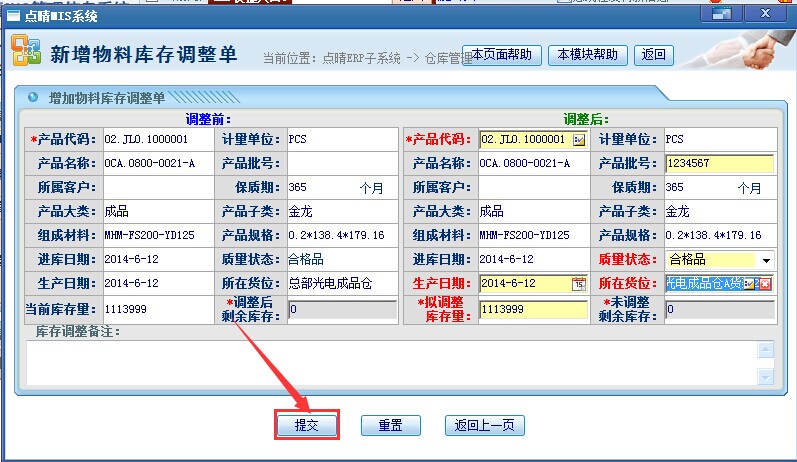
Task: Close the 点睛 system window
Action: tap(765, 14)
